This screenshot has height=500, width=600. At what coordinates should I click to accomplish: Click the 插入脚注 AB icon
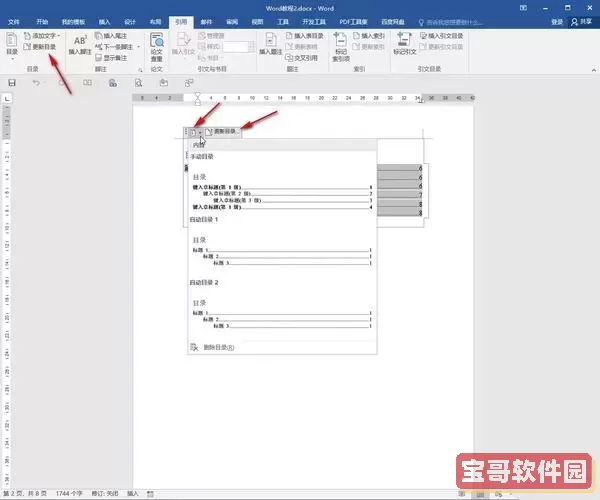point(80,45)
